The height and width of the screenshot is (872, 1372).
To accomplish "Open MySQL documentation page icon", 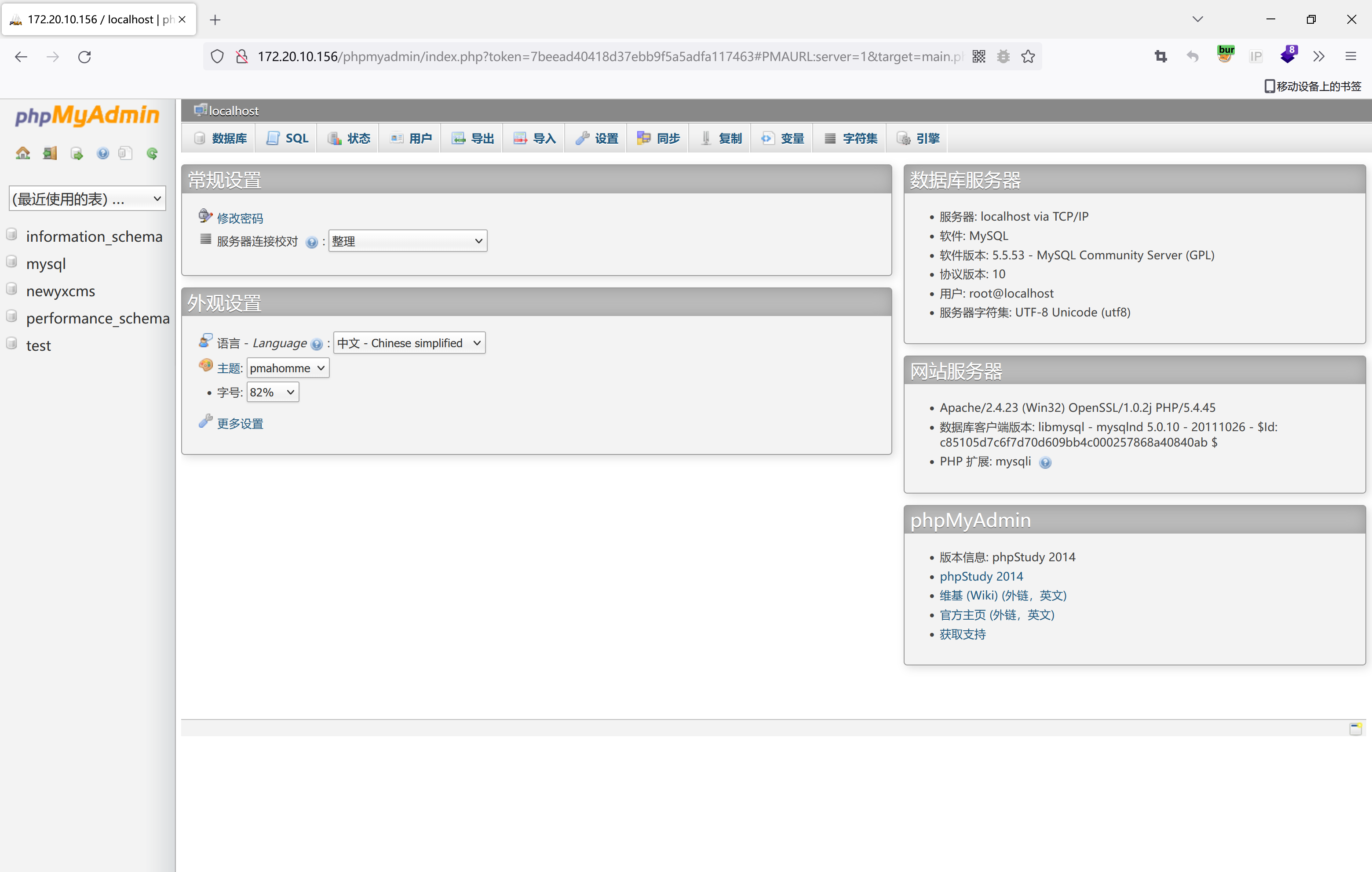I will tap(125, 153).
